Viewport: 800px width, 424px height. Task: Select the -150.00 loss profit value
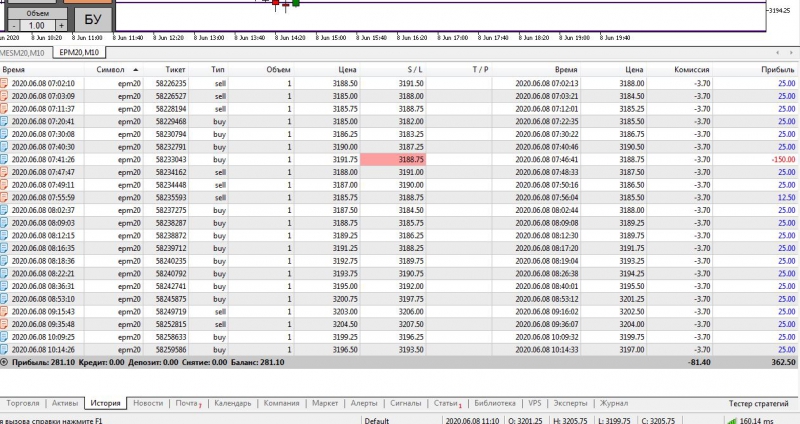point(783,159)
